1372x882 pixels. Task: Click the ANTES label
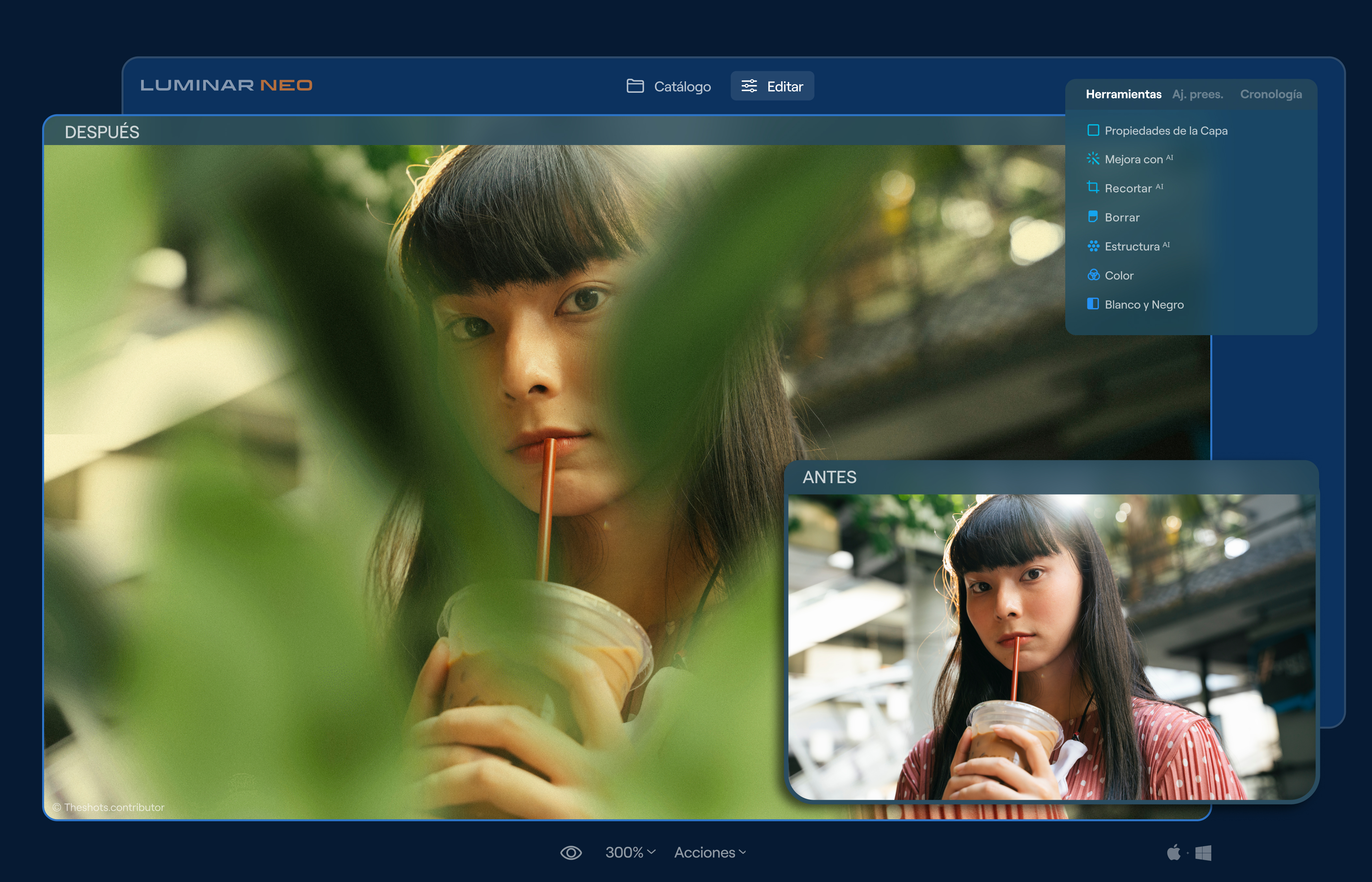[829, 477]
